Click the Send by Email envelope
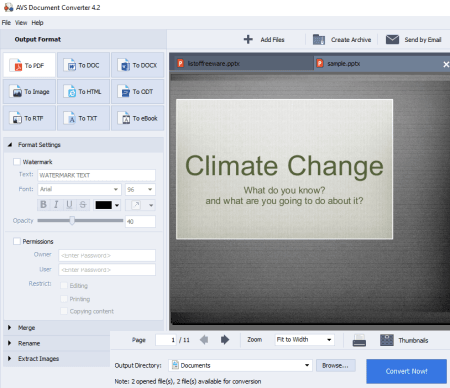Viewport: 450px width, 388px height. pyautogui.click(x=392, y=39)
